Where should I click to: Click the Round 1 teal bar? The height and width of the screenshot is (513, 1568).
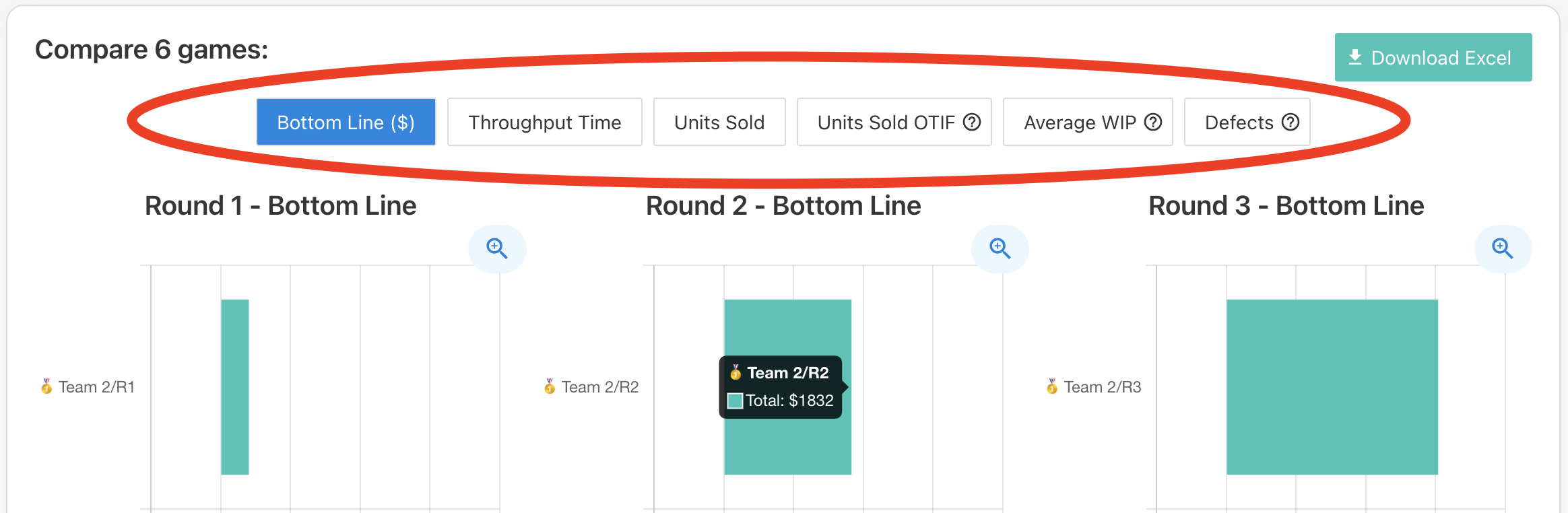point(235,386)
